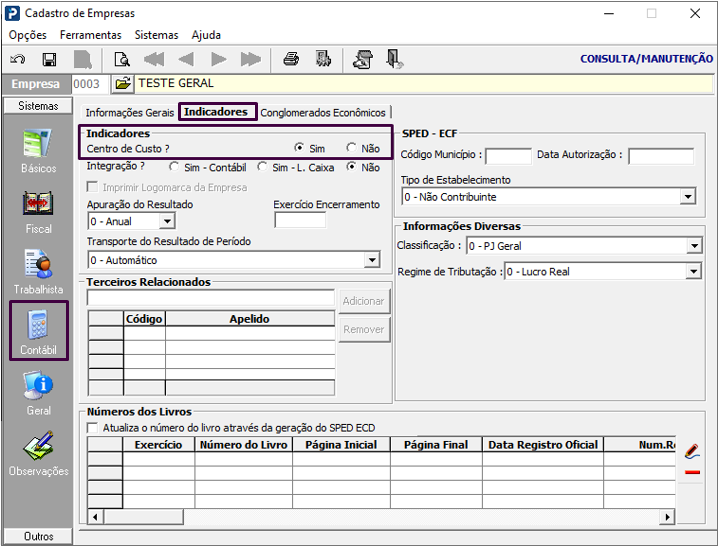Click the Código Município input field

(508, 156)
